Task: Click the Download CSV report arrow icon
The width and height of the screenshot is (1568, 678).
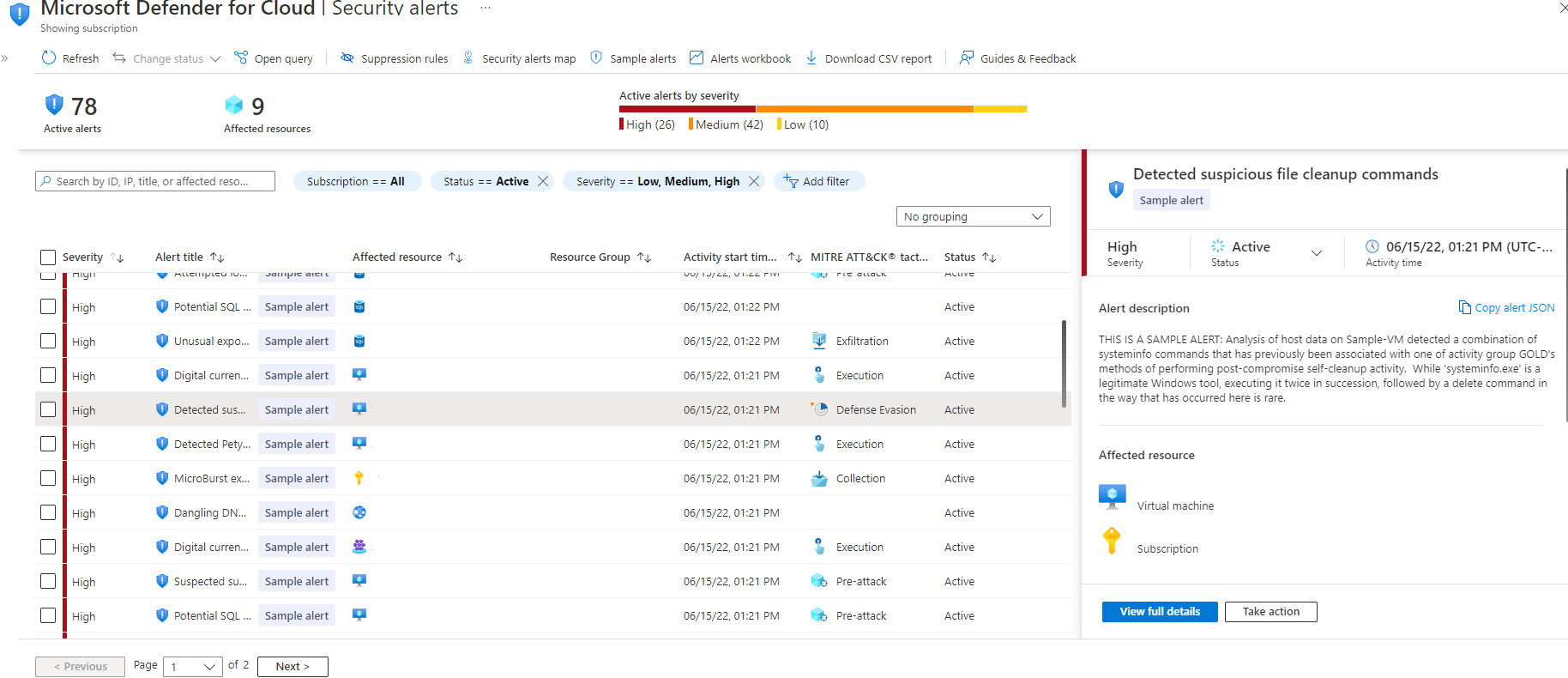Action: pos(811,58)
